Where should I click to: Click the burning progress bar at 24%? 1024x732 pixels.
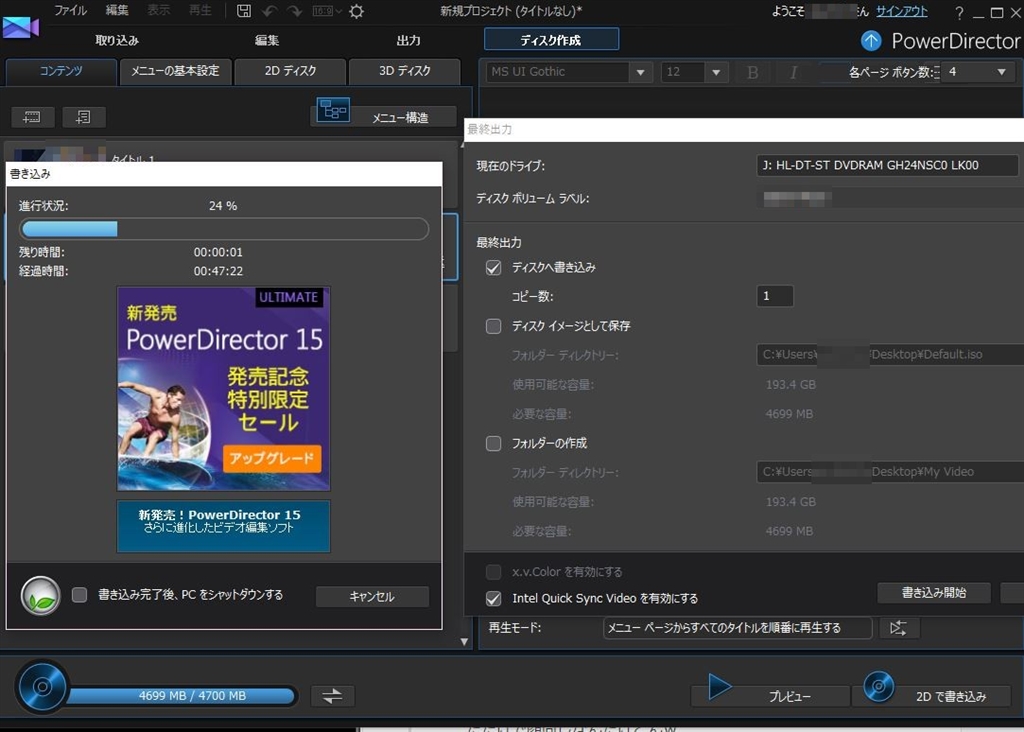tap(224, 229)
